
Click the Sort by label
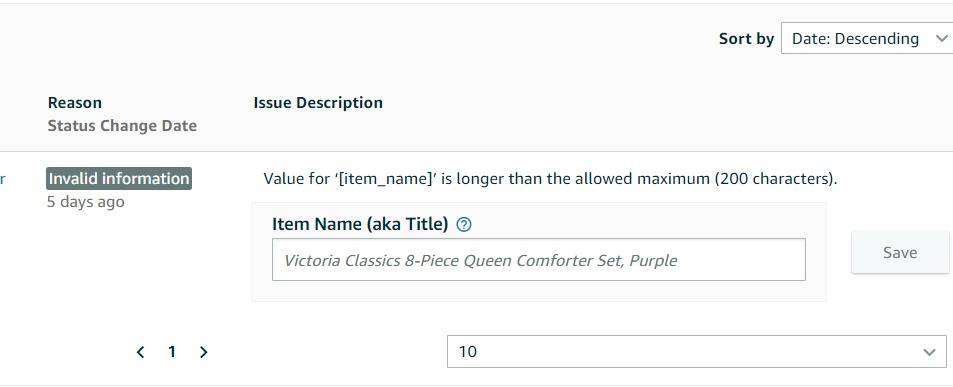coord(746,39)
